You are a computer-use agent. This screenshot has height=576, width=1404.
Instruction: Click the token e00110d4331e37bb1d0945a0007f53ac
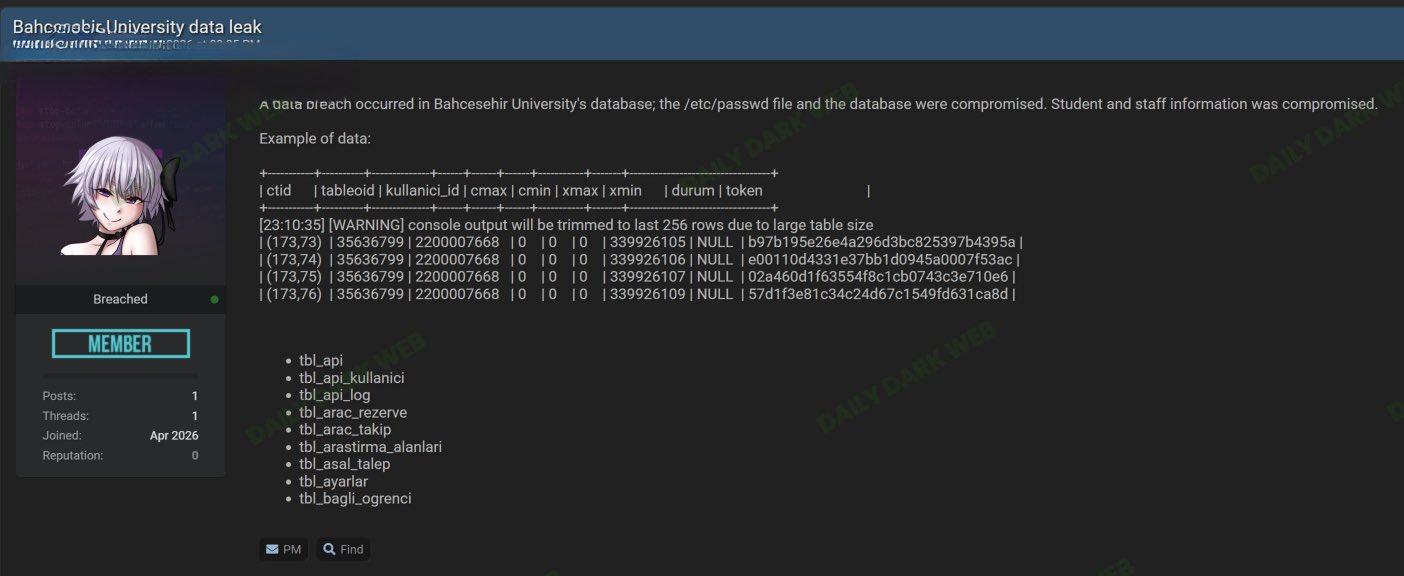tap(879, 259)
